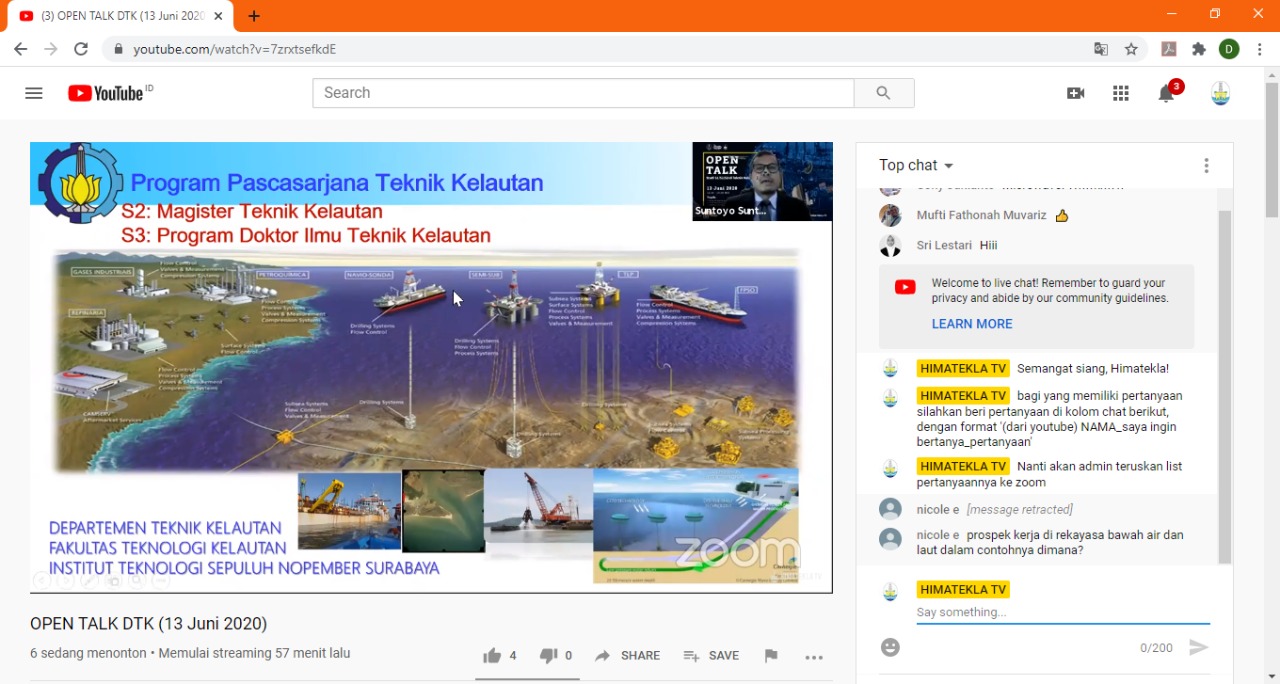Open the create video camera icon
Image resolution: width=1280 pixels, height=684 pixels.
1076,93
